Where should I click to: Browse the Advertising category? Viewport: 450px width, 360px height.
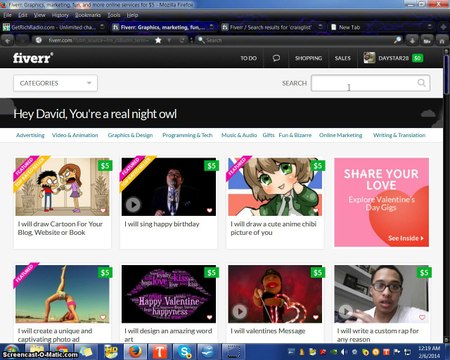tap(30, 135)
